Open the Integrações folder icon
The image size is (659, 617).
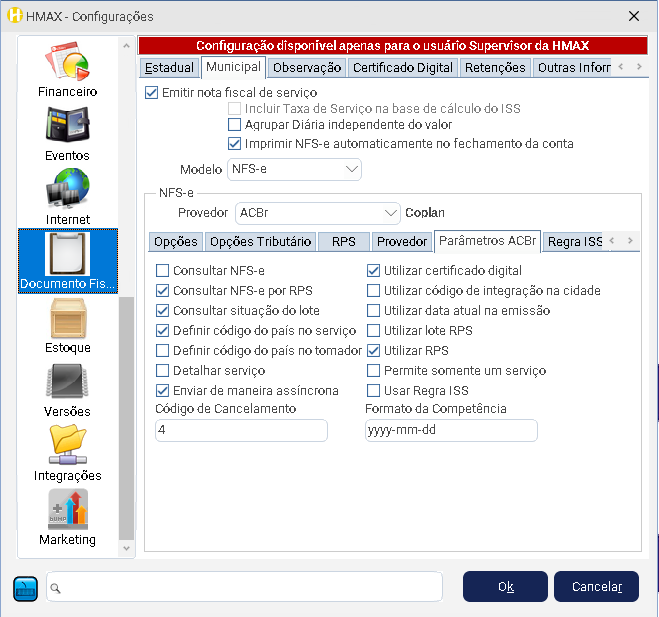point(68,451)
